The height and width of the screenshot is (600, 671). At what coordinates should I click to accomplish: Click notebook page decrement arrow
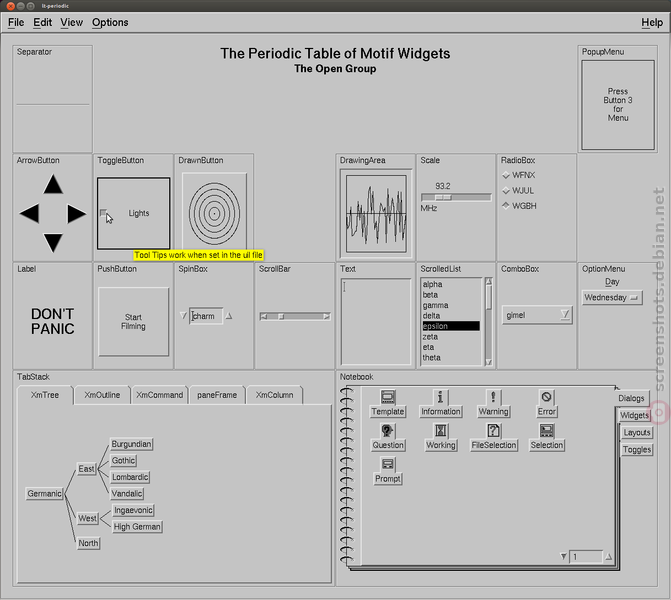tap(564, 556)
